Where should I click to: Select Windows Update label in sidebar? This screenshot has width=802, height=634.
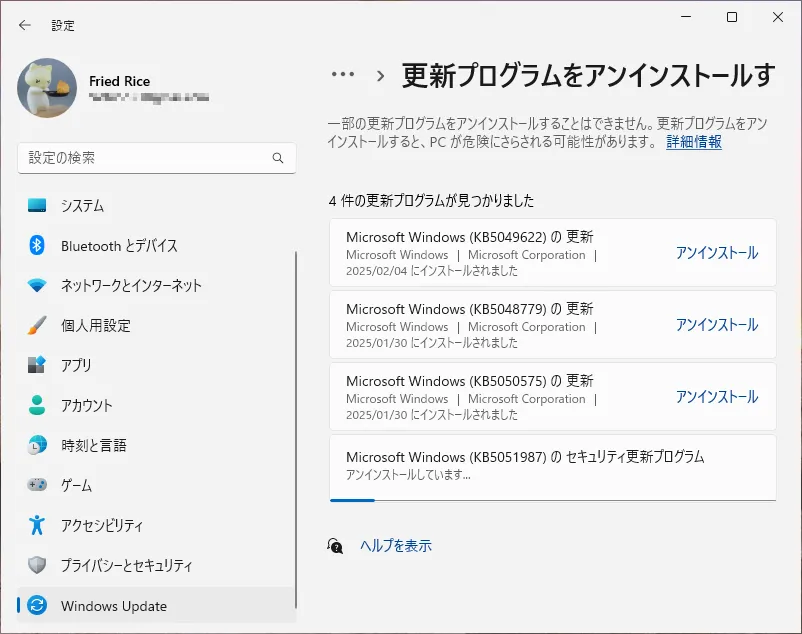pyautogui.click(x=114, y=606)
